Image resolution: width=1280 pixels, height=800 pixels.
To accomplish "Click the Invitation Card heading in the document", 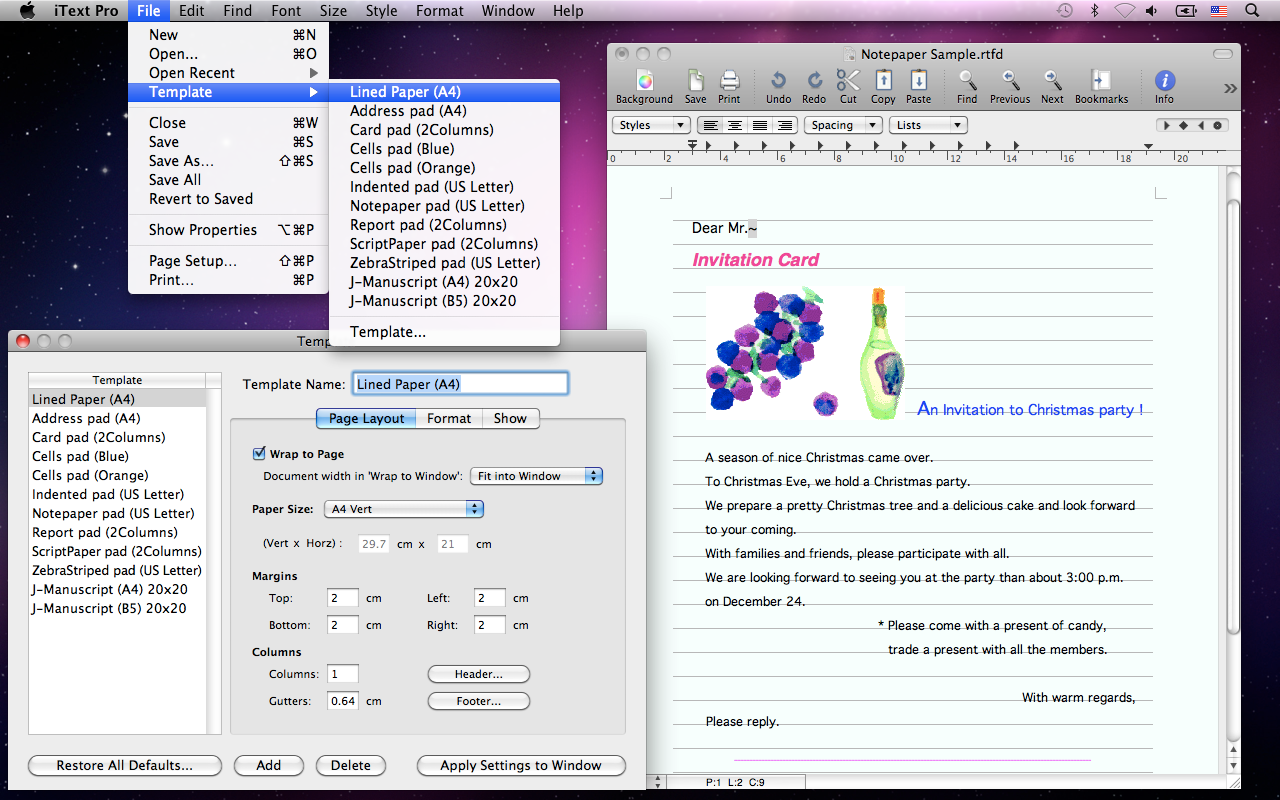I will tap(755, 260).
